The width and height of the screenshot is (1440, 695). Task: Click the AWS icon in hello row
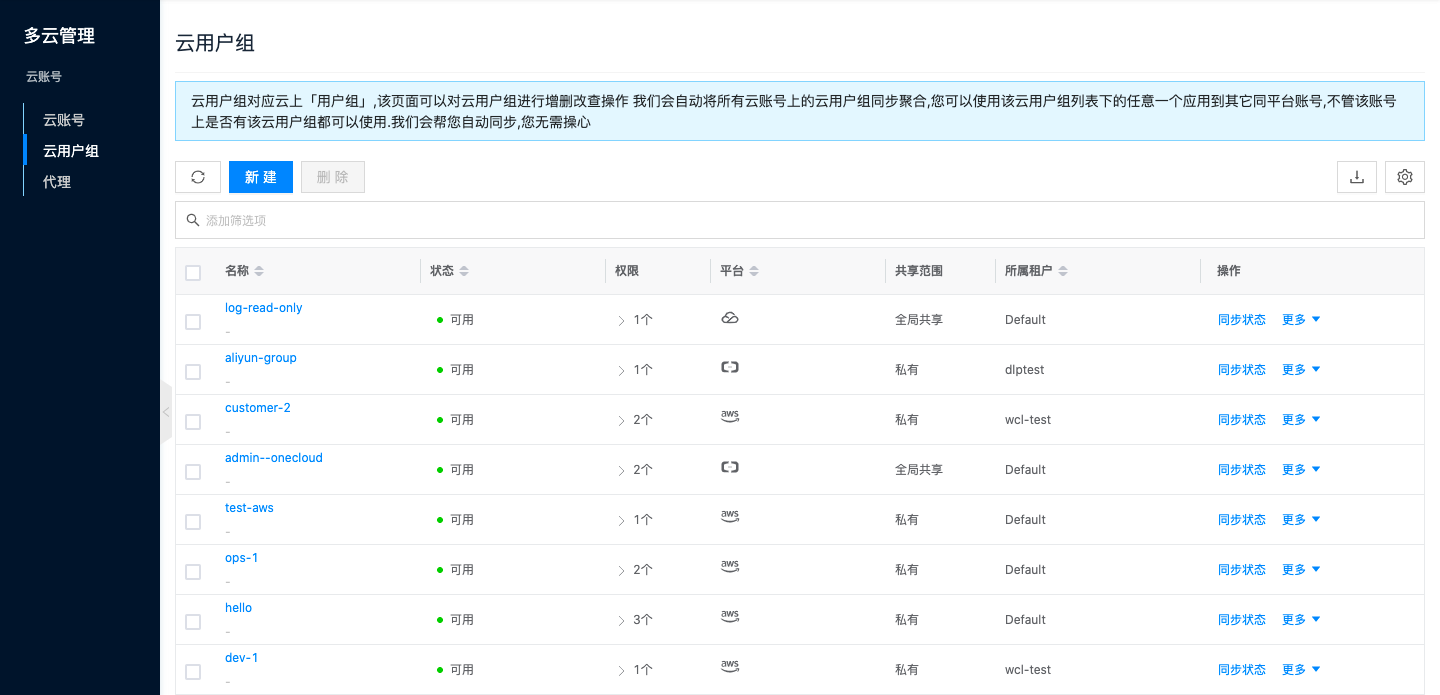point(730,618)
